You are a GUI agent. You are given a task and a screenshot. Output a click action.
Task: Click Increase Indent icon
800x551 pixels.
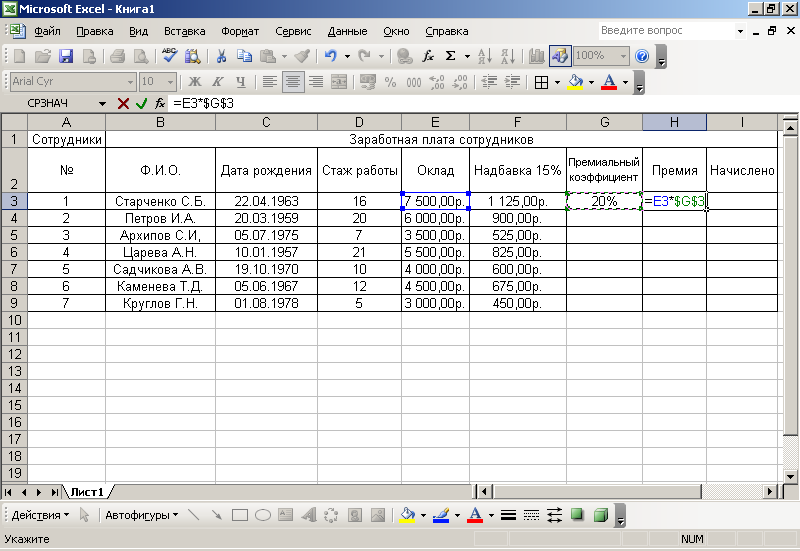512,82
